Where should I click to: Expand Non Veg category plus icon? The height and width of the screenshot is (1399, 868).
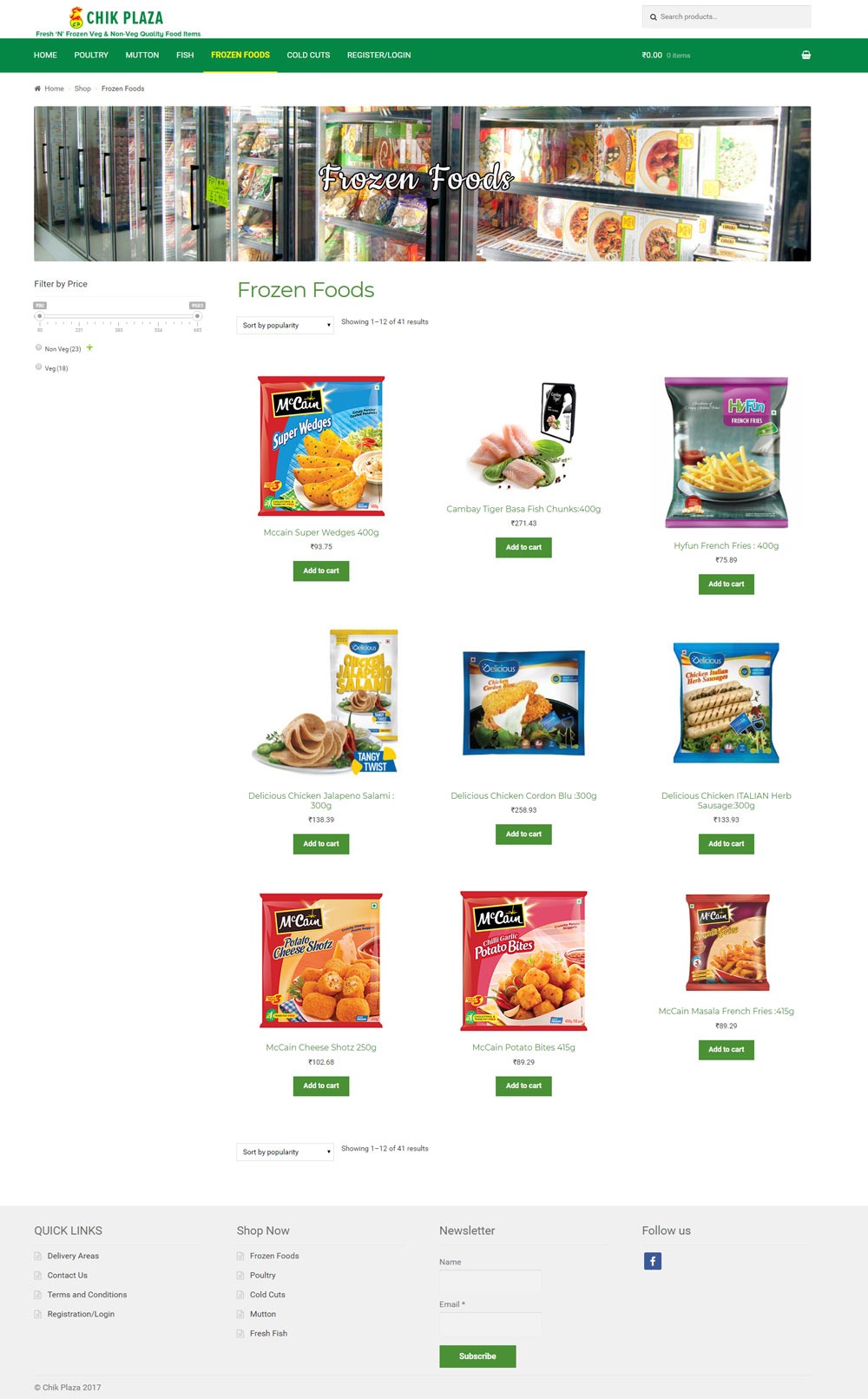pos(89,347)
